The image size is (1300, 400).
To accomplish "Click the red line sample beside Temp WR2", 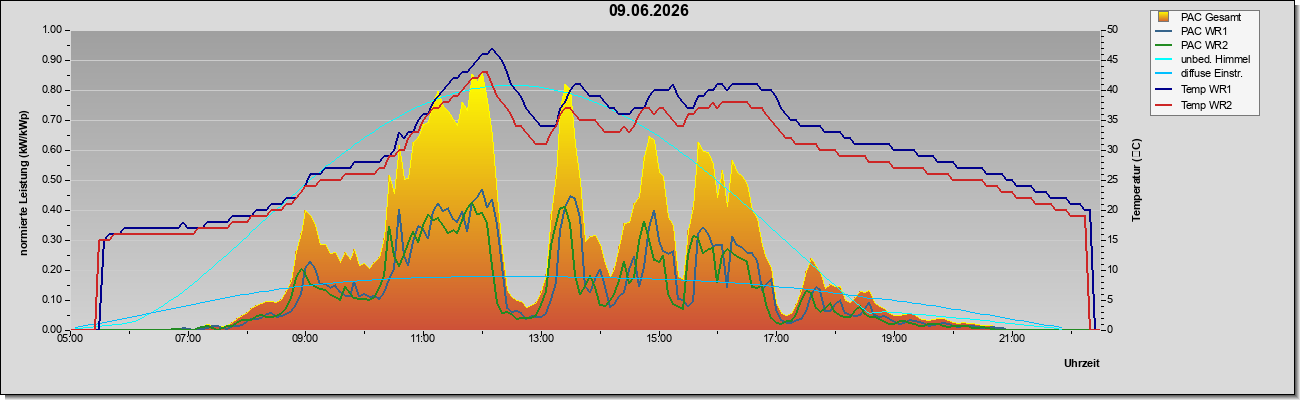I will (x=1165, y=104).
